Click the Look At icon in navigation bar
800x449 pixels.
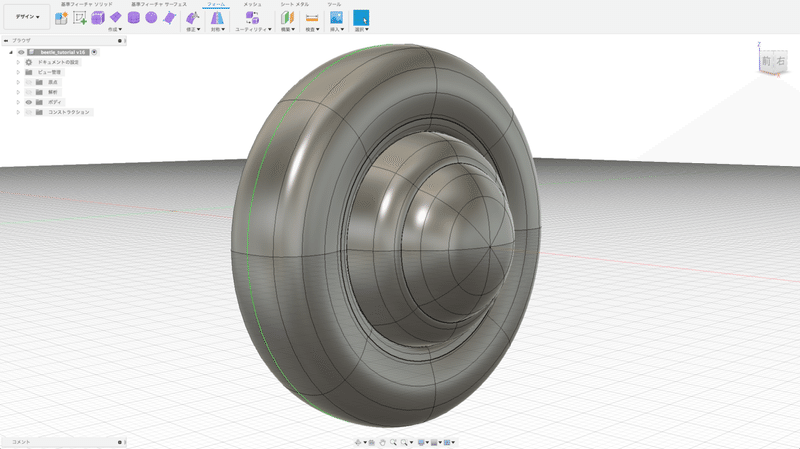tap(372, 442)
